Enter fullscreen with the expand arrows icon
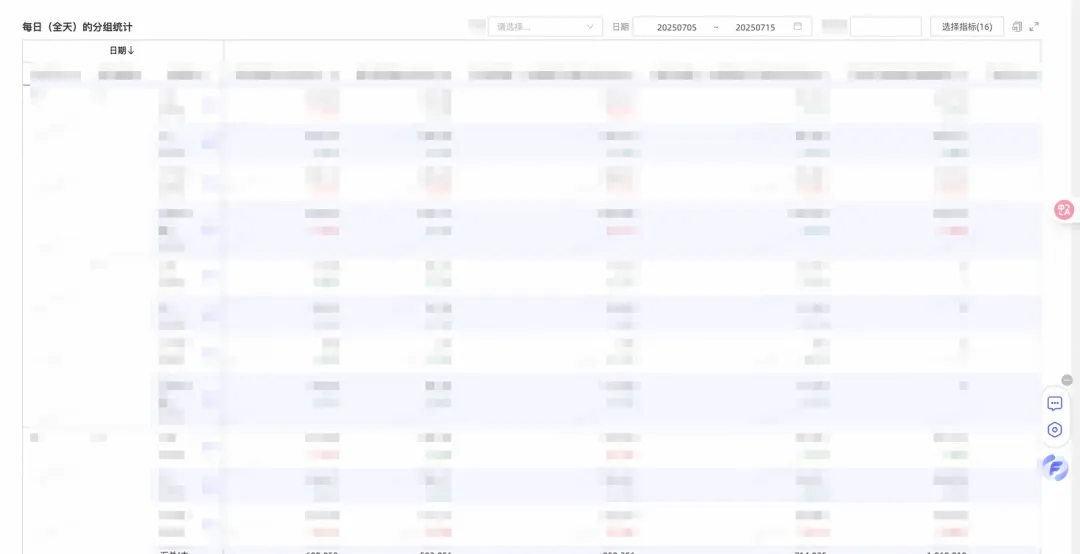The height and width of the screenshot is (554, 1080). point(1034,27)
